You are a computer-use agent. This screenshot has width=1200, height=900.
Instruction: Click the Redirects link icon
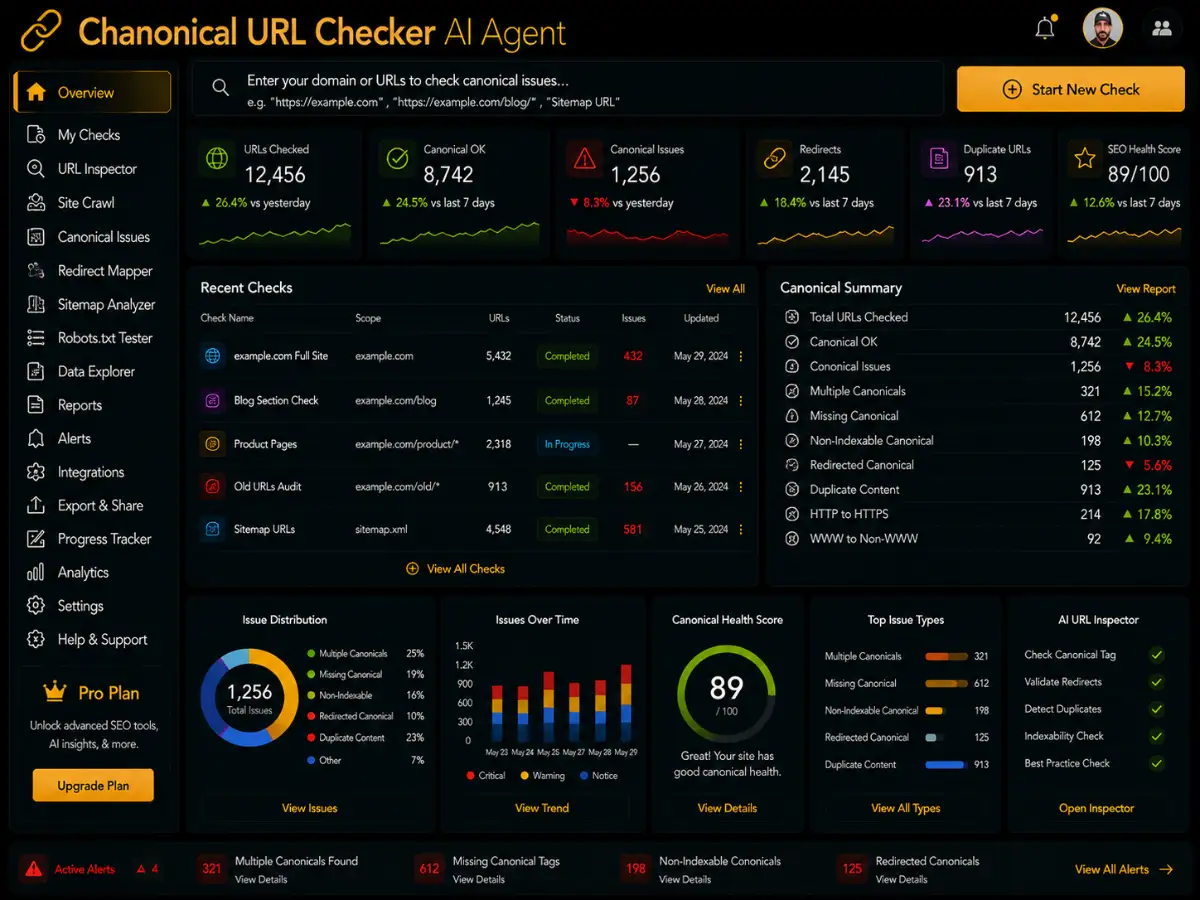[774, 158]
